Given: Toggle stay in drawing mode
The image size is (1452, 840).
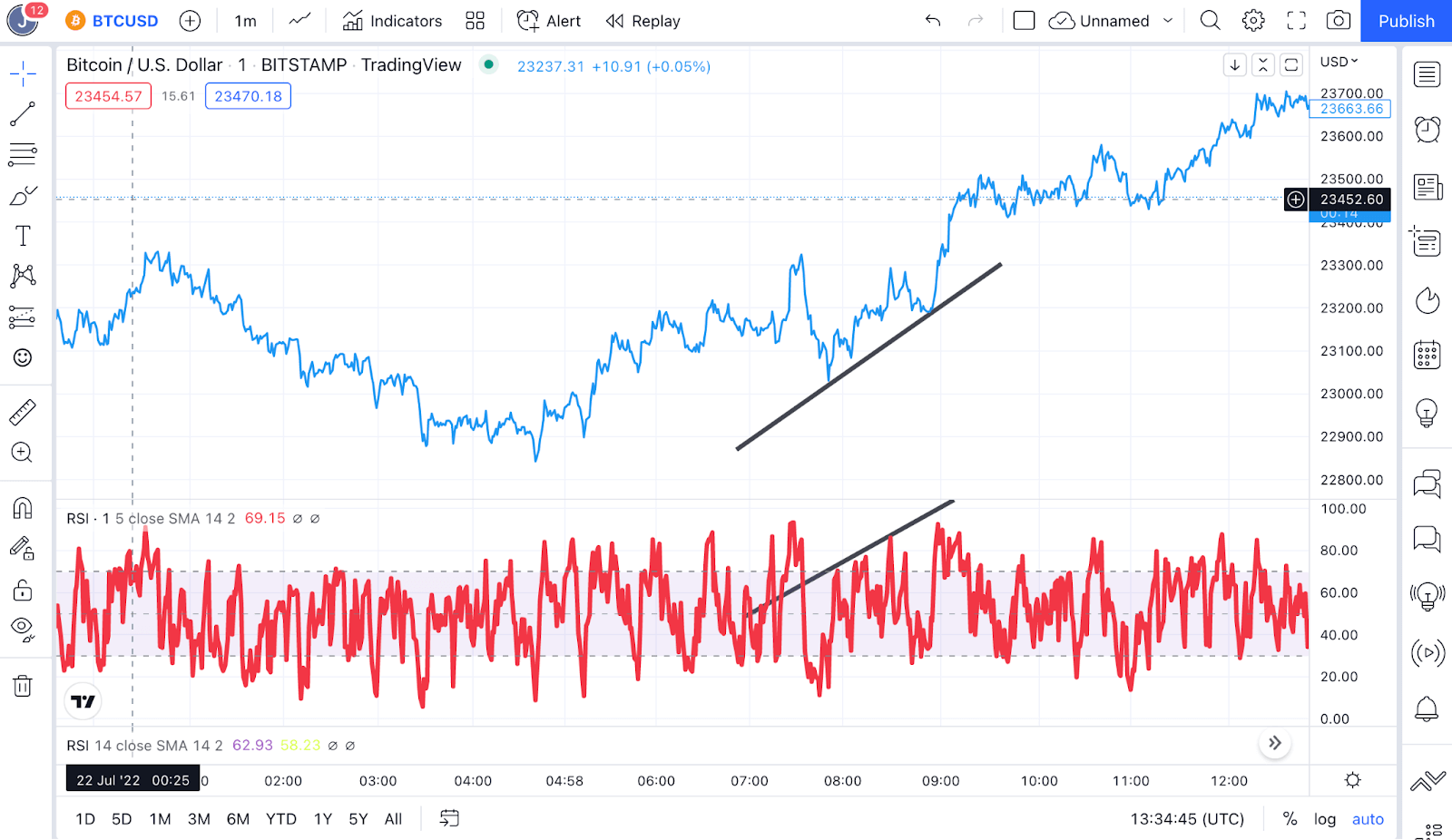Looking at the screenshot, I should [23, 548].
